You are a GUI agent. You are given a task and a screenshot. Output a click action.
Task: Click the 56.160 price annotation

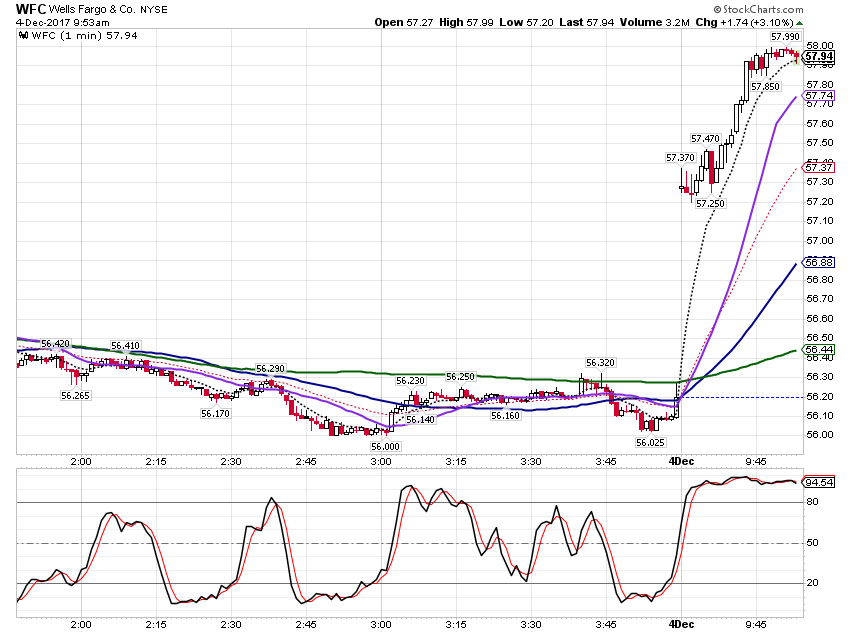click(x=505, y=416)
